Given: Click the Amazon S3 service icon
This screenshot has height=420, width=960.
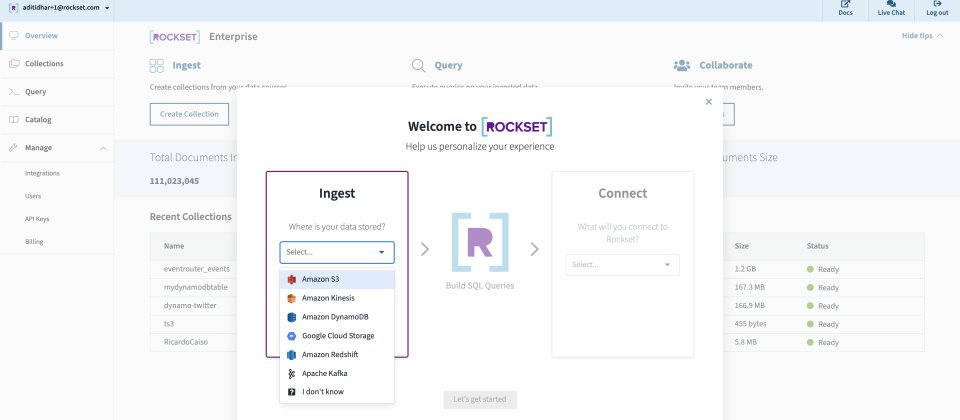Looking at the screenshot, I should click(x=291, y=279).
